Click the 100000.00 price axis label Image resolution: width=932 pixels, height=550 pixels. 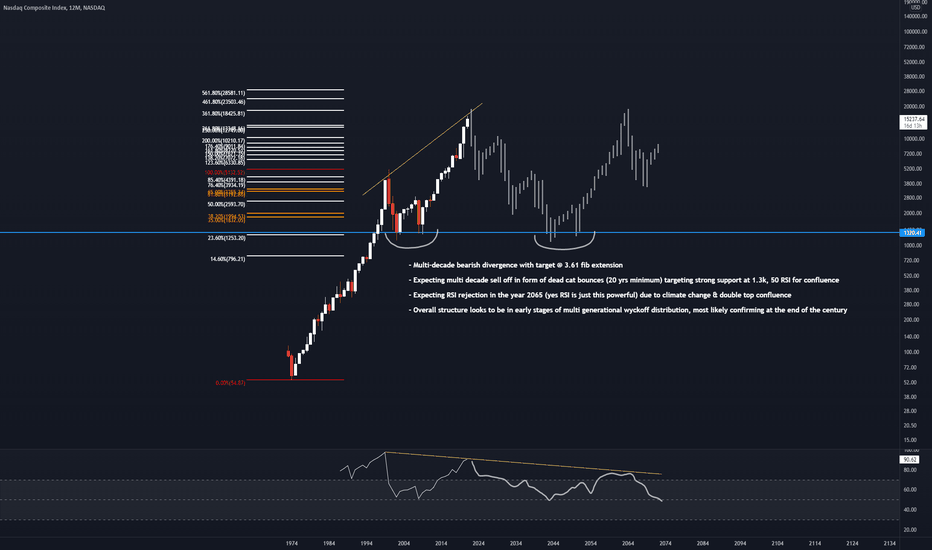[x=915, y=32]
